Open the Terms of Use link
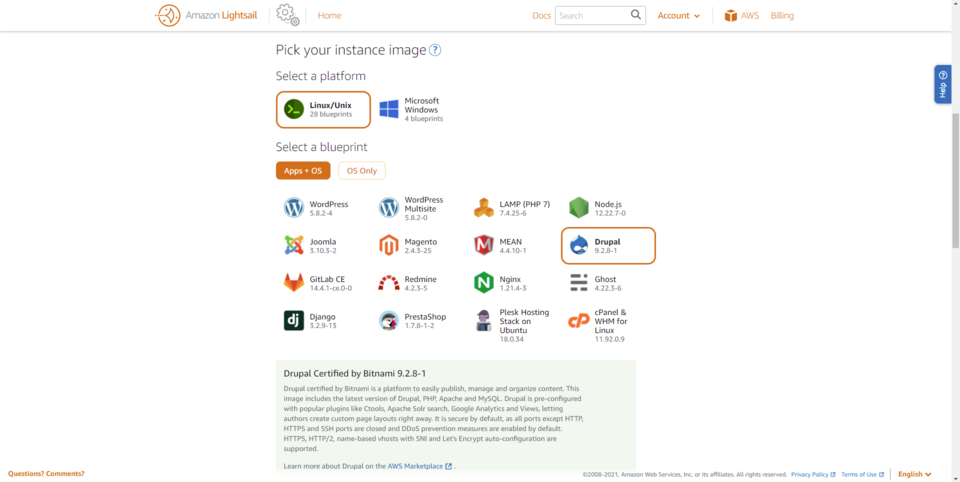Image resolution: width=960 pixels, height=482 pixels. (x=862, y=475)
